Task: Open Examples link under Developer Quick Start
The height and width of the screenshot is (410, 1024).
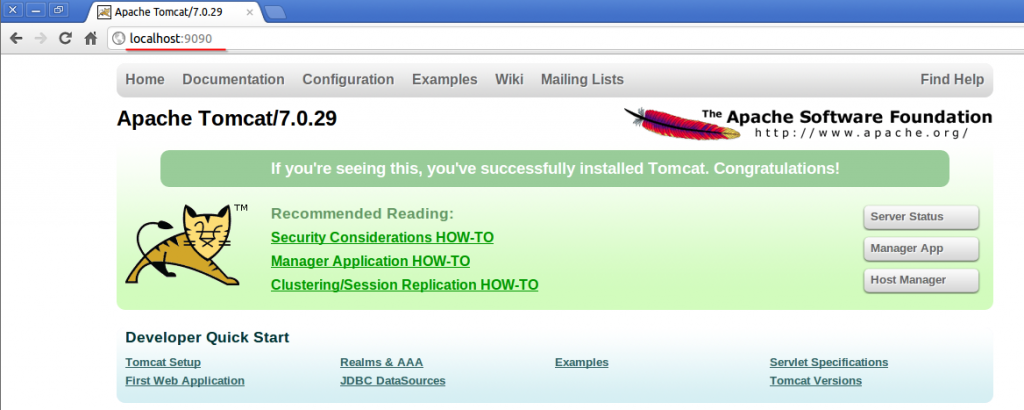Action: tap(581, 362)
